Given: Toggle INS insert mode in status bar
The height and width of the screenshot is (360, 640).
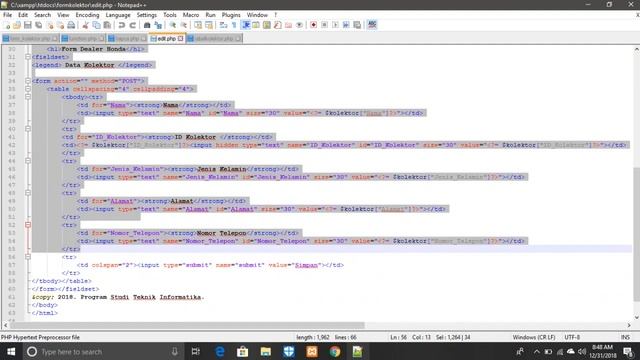Looking at the screenshot, I should click(625, 337).
